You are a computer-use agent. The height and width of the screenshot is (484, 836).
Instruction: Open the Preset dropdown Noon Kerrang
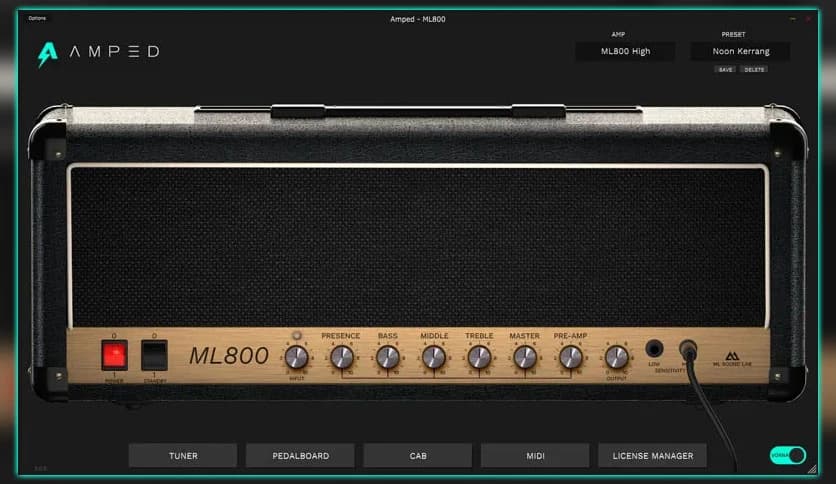tap(741, 51)
